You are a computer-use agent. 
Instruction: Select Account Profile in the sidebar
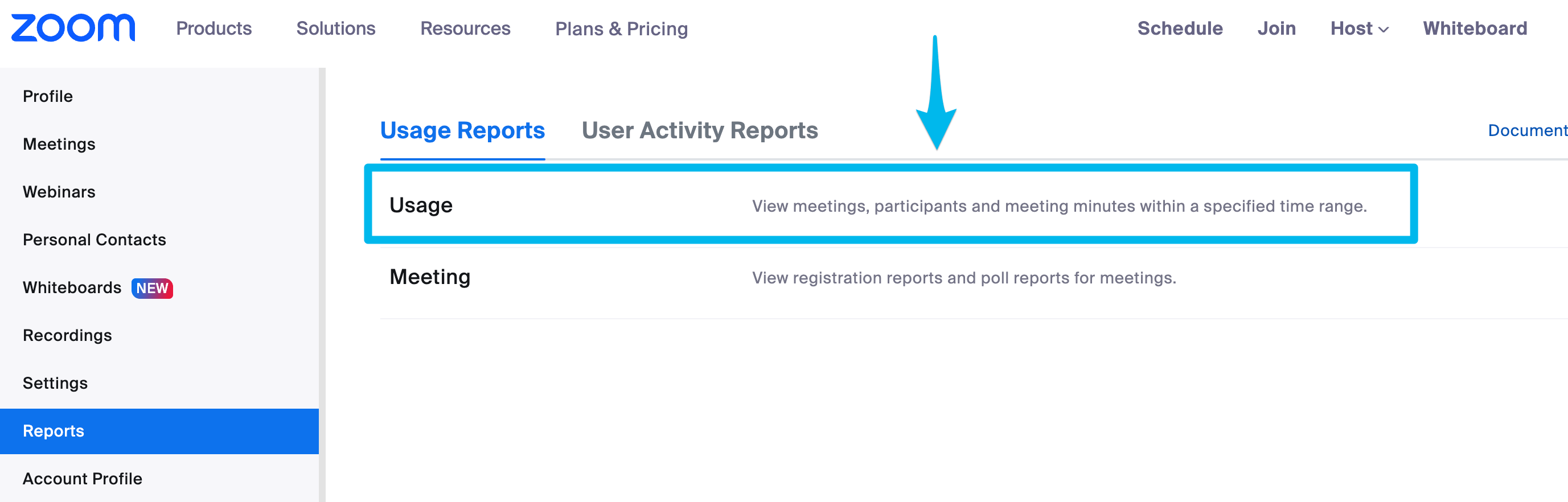pos(81,479)
